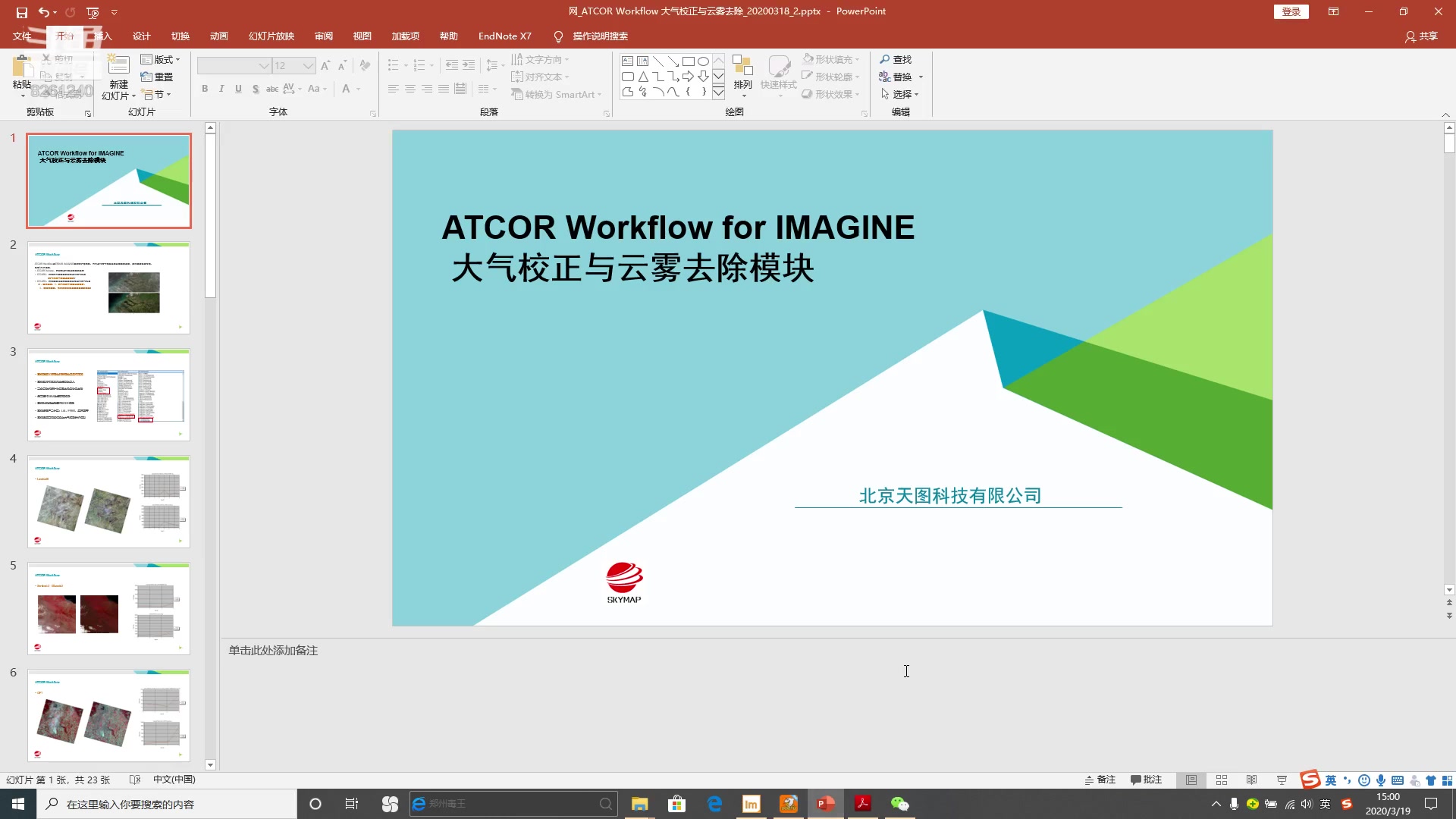Toggle Underline formatting
Screen dimensions: 1456x819
(x=238, y=89)
